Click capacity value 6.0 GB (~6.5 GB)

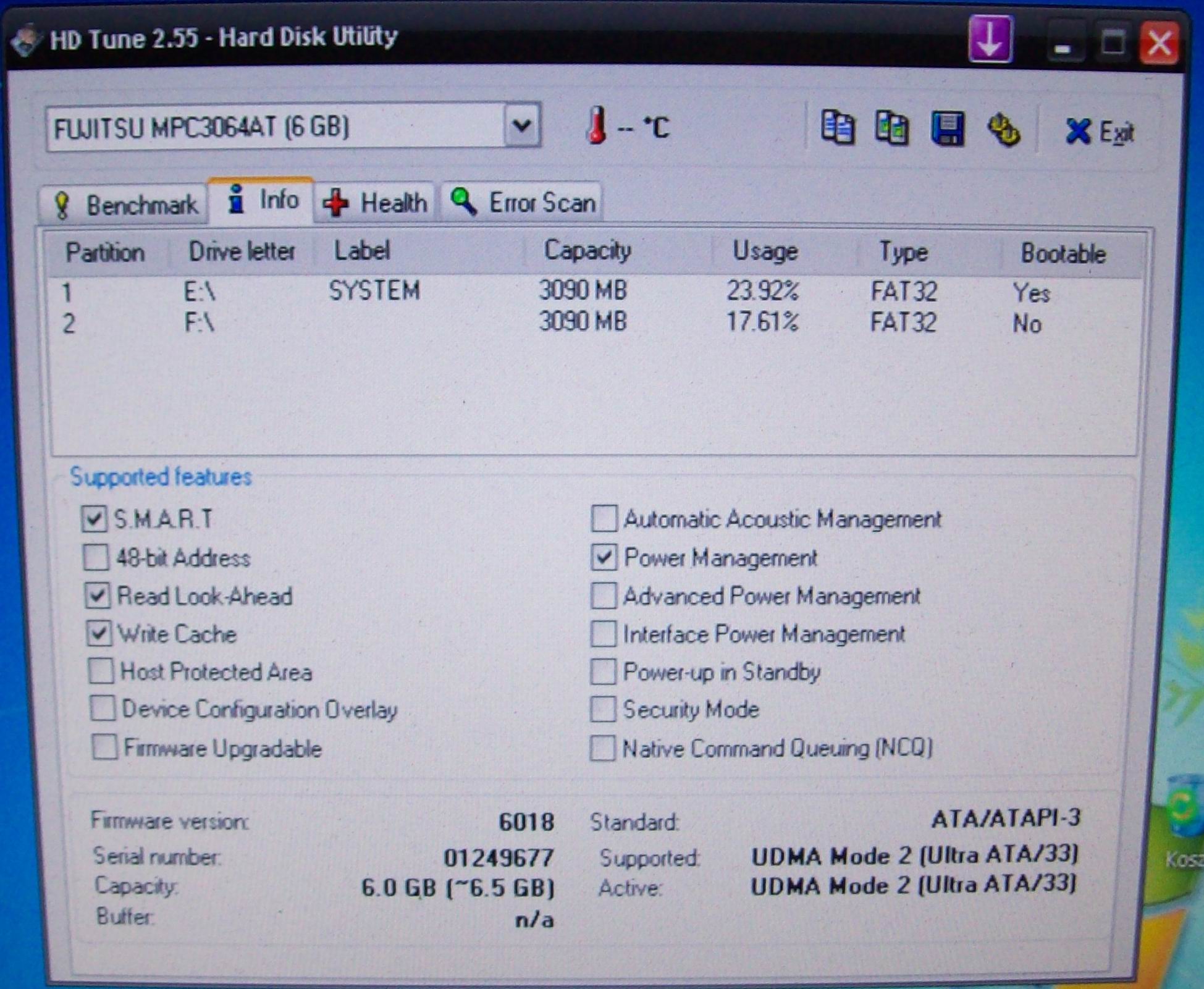pos(458,888)
